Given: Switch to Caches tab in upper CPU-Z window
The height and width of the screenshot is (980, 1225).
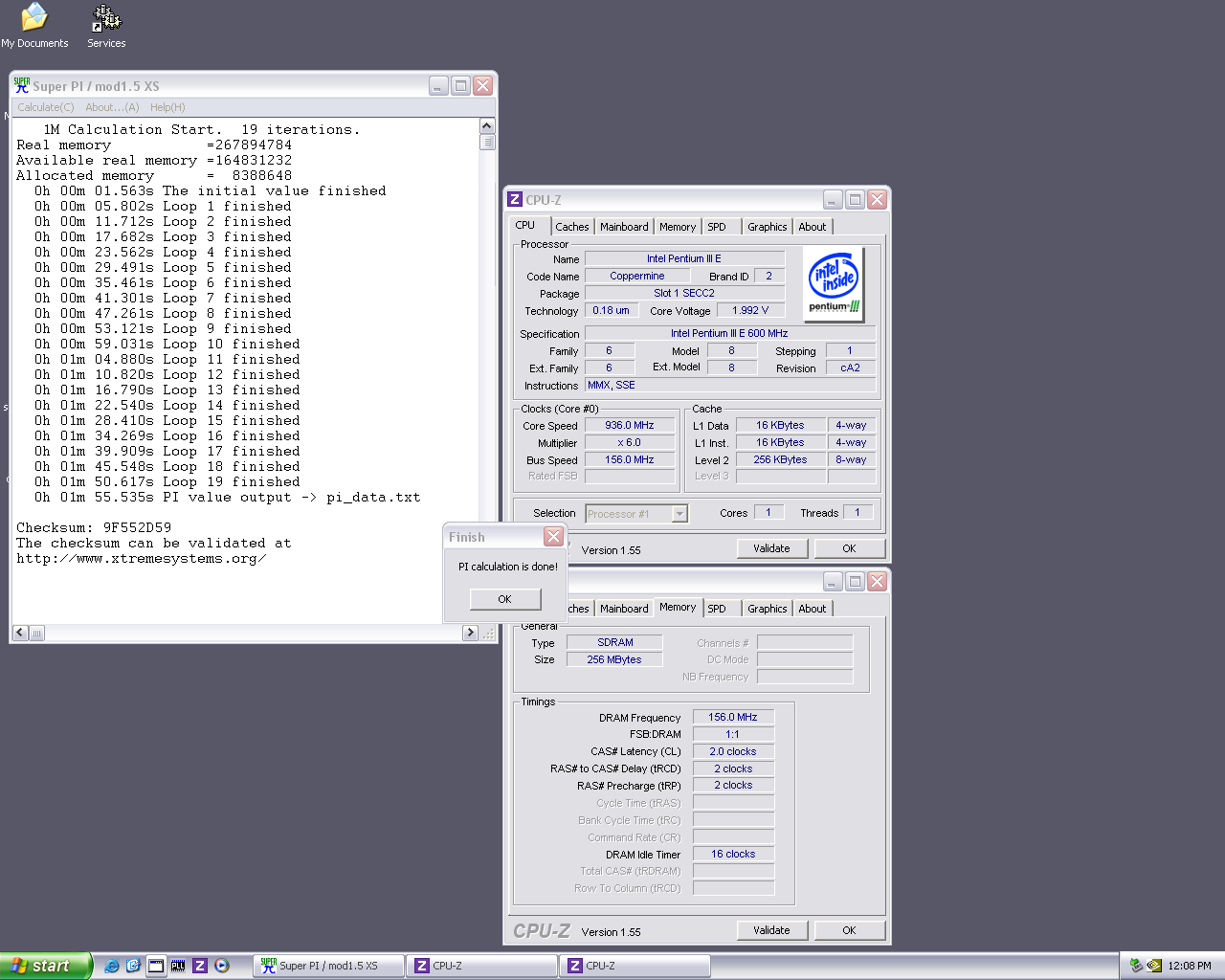Looking at the screenshot, I should click(x=572, y=227).
